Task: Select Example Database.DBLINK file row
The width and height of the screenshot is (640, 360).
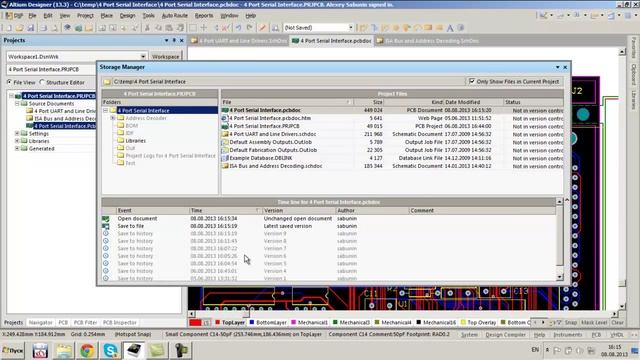Action: click(392, 158)
